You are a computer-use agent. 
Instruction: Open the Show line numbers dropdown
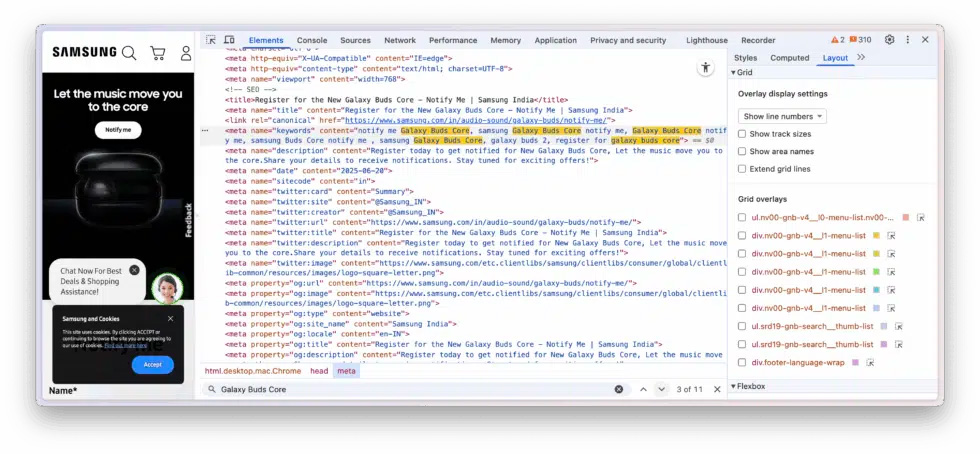[x=782, y=116]
